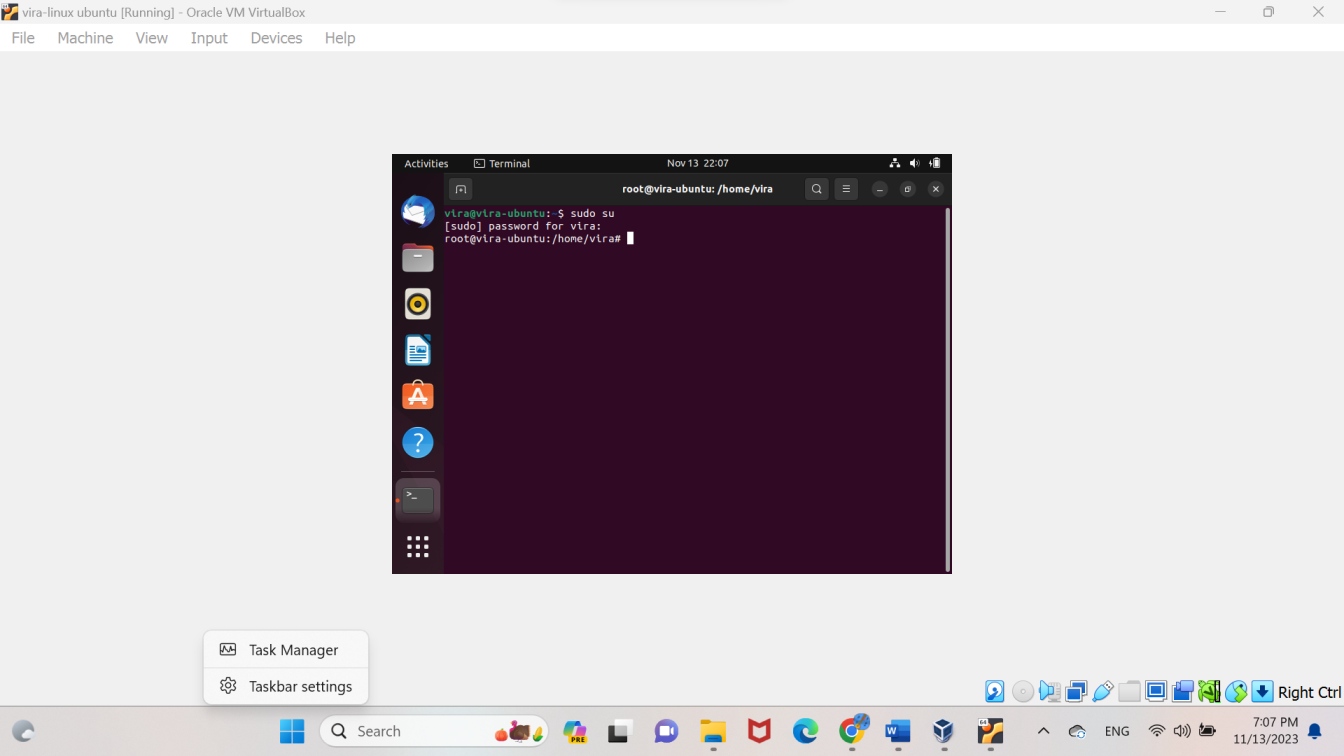Open the View menu
The width and height of the screenshot is (1344, 756).
(152, 38)
